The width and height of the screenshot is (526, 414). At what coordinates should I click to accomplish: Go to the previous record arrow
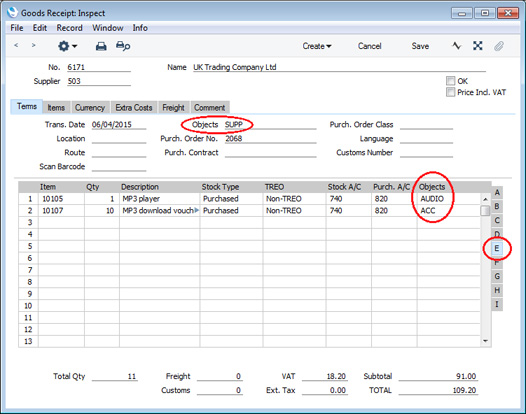16,45
